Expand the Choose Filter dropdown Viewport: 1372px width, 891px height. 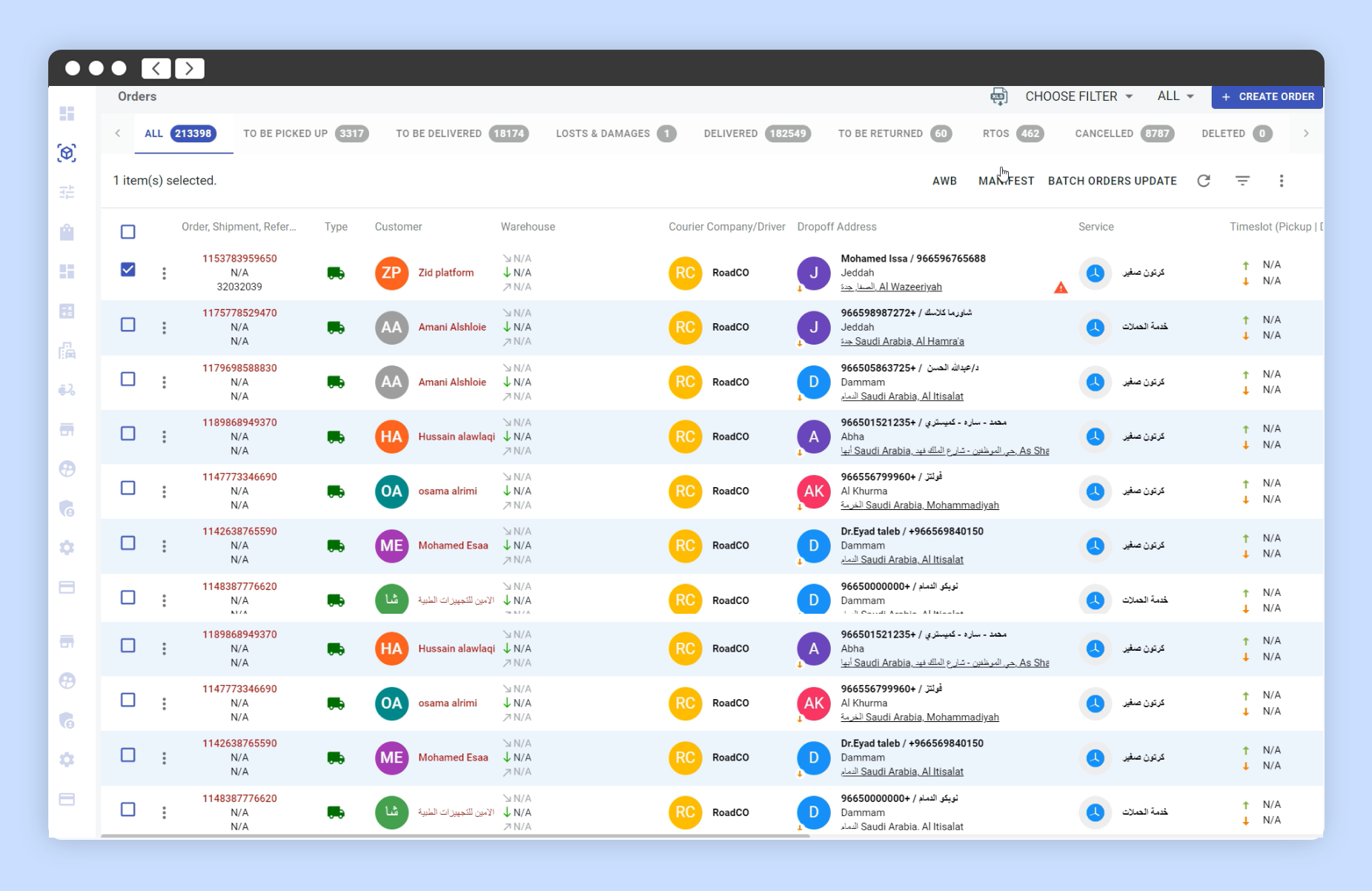(x=1078, y=96)
